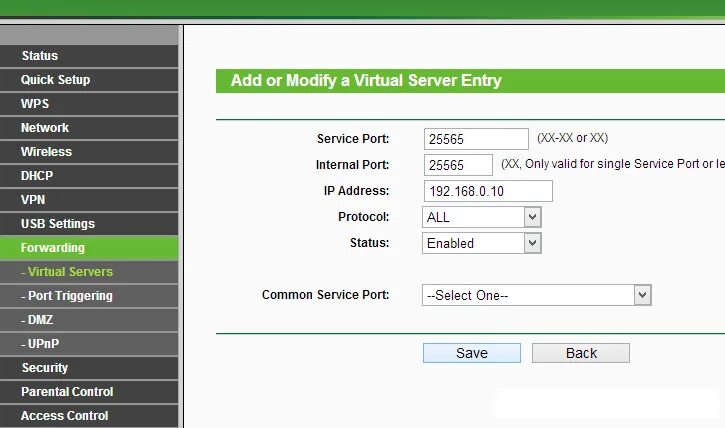
Task: Click the Service Port label
Action: (x=353, y=139)
